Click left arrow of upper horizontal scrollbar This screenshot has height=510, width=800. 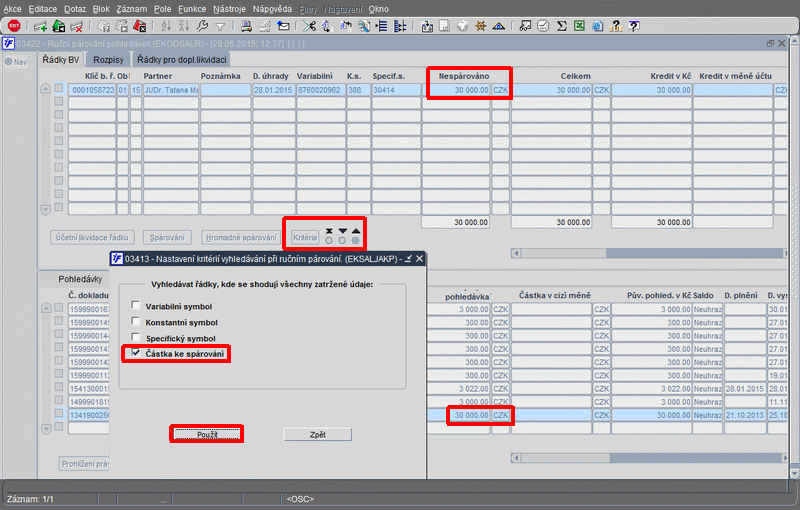[516, 253]
